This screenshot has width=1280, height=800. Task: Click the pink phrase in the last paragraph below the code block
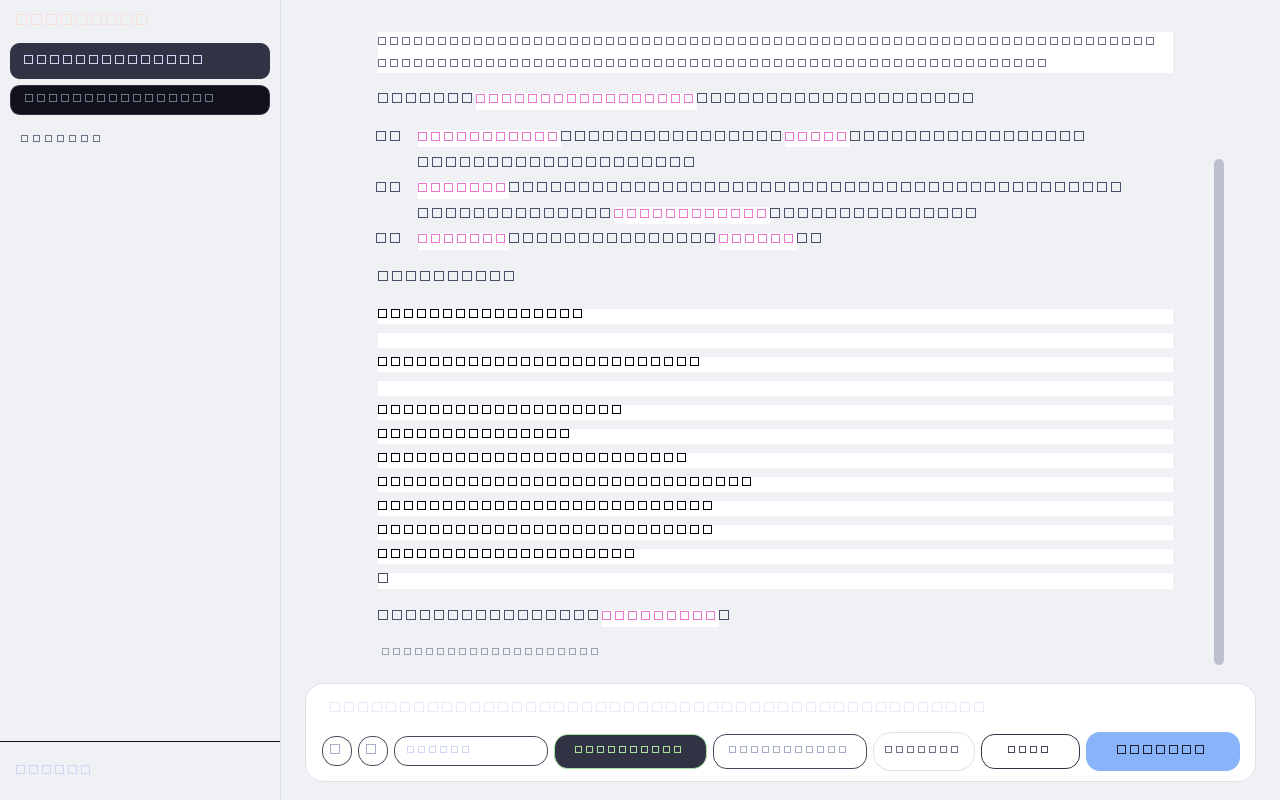tap(659, 615)
